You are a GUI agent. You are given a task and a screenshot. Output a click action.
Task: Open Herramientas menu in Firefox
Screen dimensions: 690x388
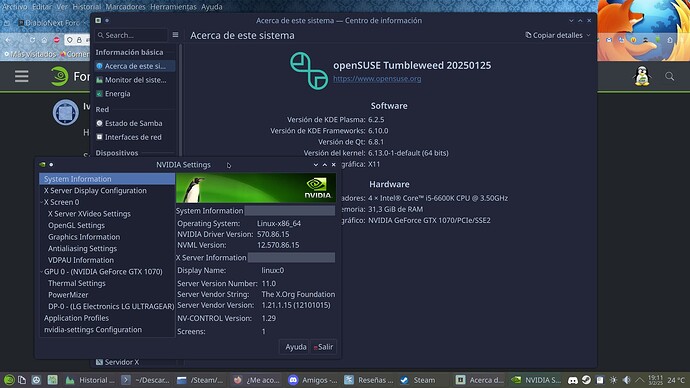[x=173, y=7]
